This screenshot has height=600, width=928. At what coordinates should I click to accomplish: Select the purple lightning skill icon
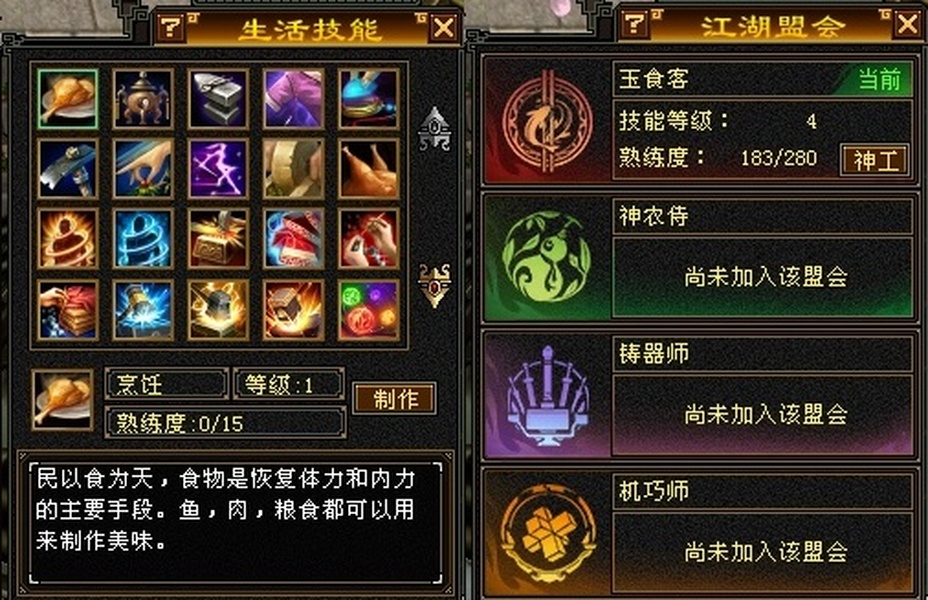(218, 169)
